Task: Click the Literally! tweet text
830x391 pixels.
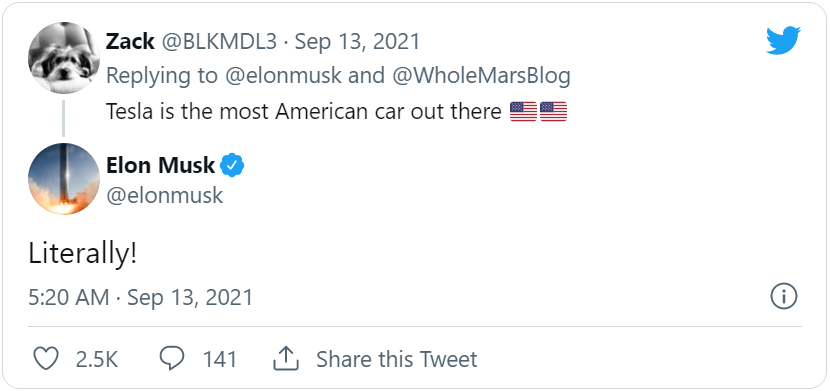Action: pos(83,254)
